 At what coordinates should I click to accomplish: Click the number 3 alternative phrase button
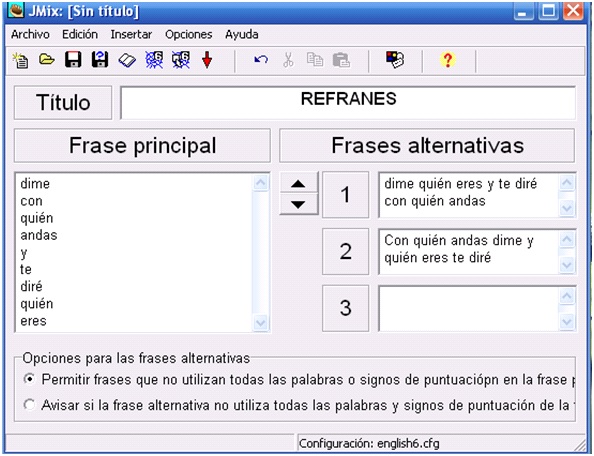pyautogui.click(x=345, y=308)
